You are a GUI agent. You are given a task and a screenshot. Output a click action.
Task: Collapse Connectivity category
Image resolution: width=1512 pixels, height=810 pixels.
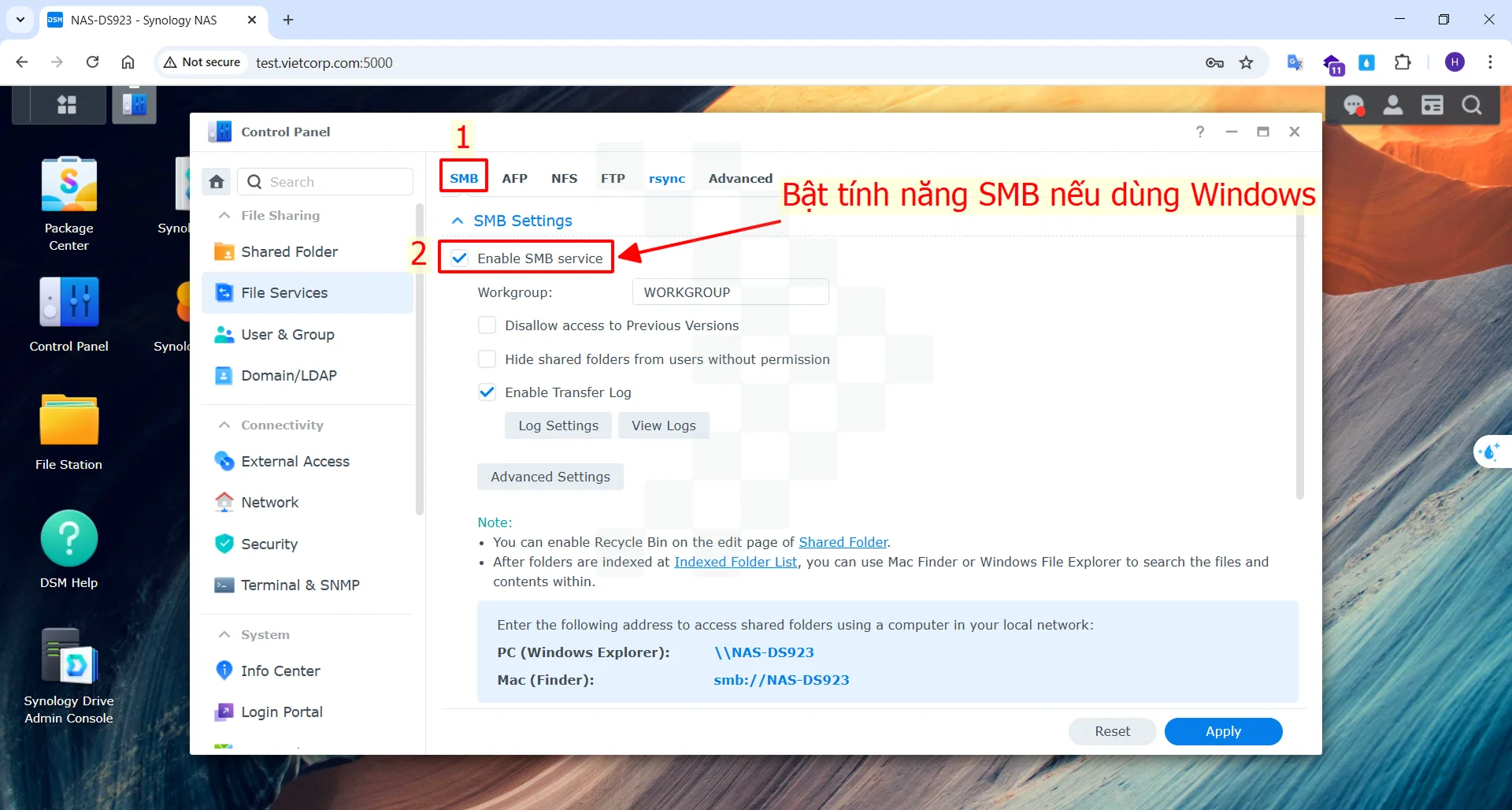click(224, 425)
